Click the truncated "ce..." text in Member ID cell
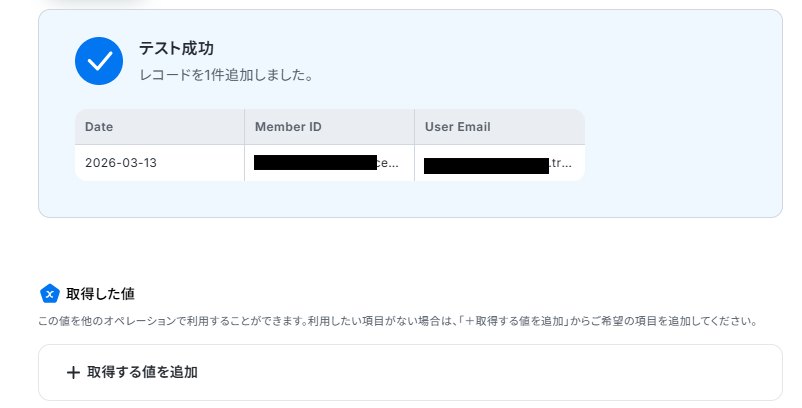The image size is (802, 408). point(391,163)
